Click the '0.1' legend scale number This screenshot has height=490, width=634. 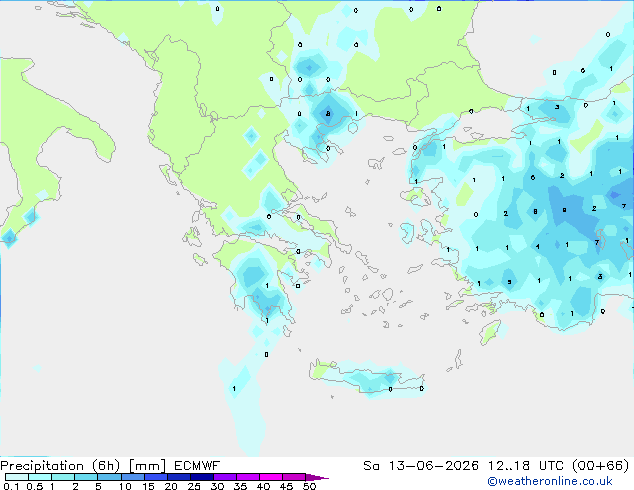(x=11, y=486)
